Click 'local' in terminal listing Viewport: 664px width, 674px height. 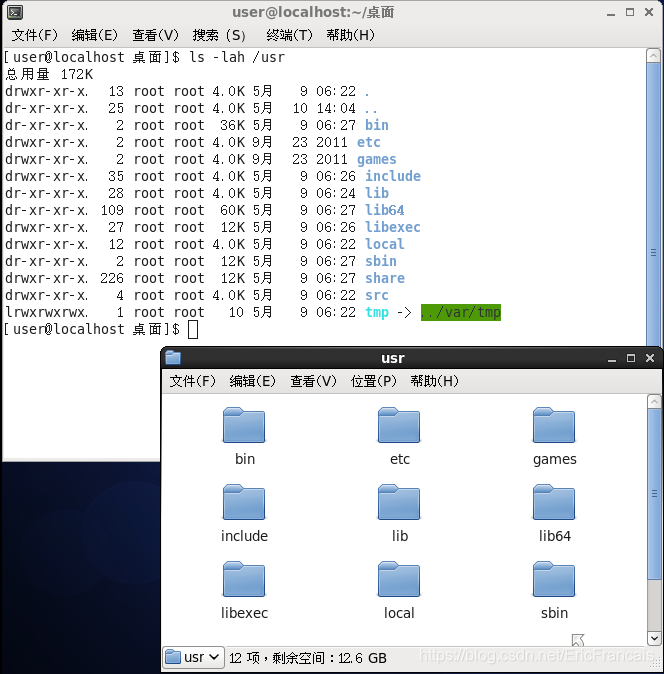[x=385, y=244]
